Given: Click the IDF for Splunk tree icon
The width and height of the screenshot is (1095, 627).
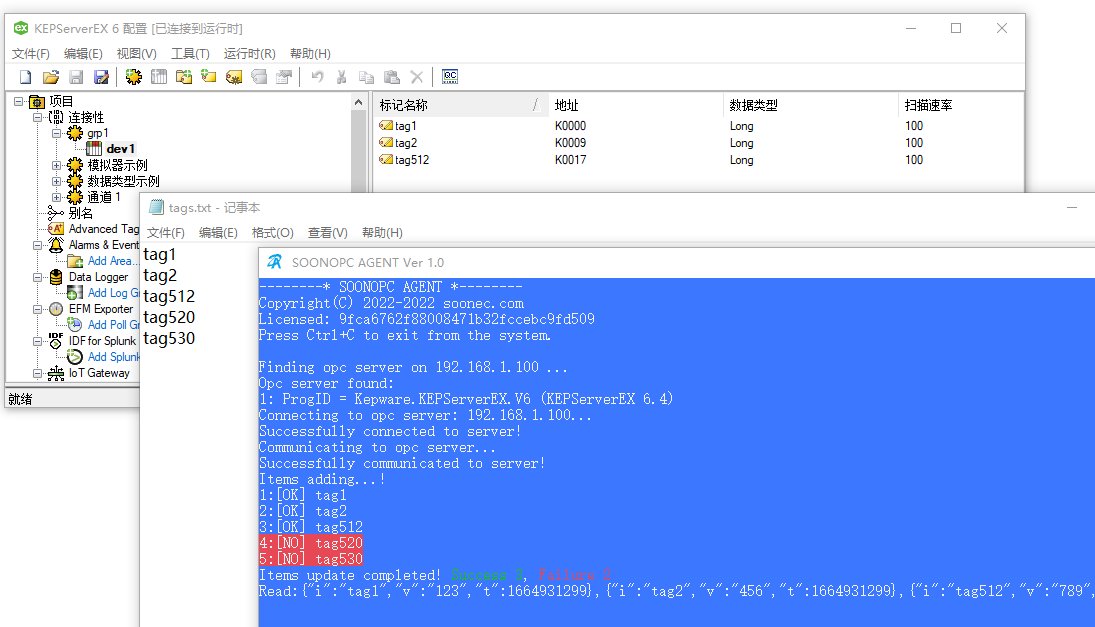Looking at the screenshot, I should pos(56,341).
